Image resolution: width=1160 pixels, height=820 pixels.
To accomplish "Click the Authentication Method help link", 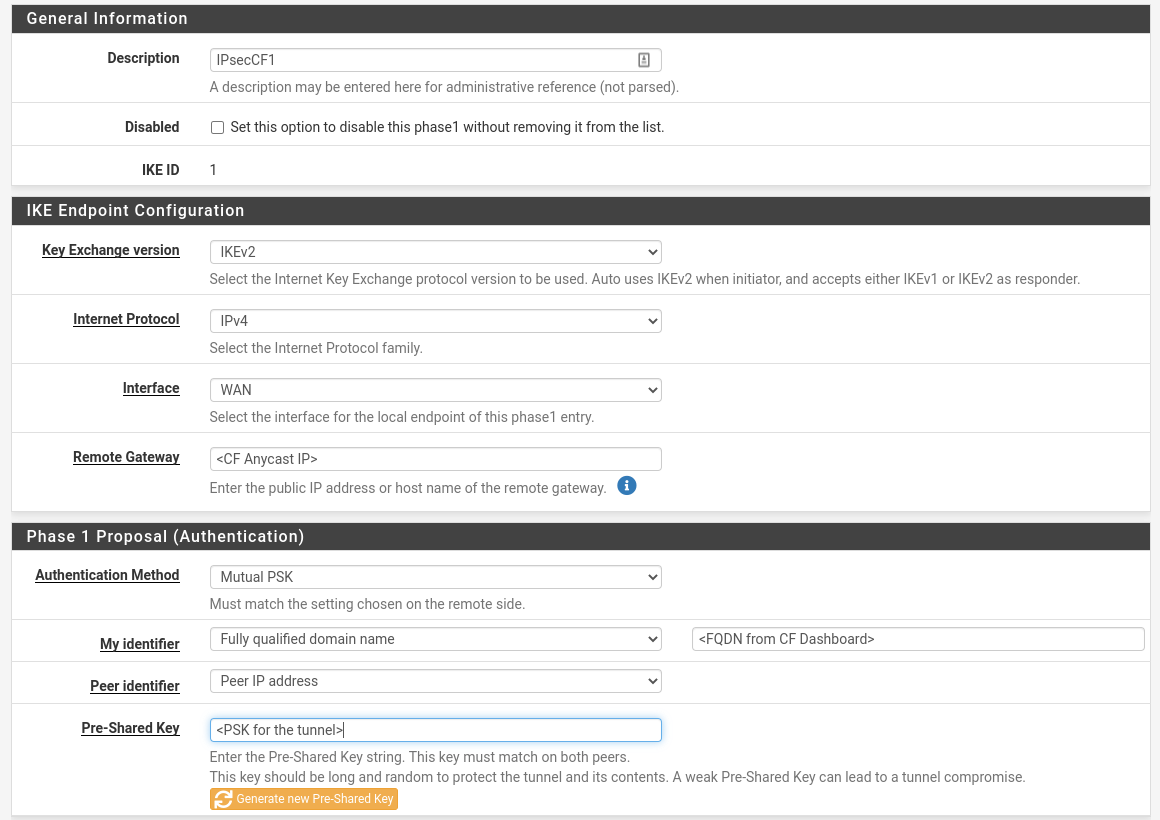I will pos(107,575).
